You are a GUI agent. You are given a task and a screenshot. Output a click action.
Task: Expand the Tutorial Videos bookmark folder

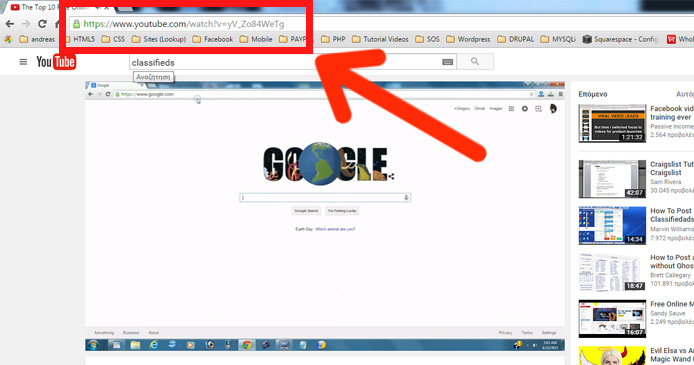point(380,39)
